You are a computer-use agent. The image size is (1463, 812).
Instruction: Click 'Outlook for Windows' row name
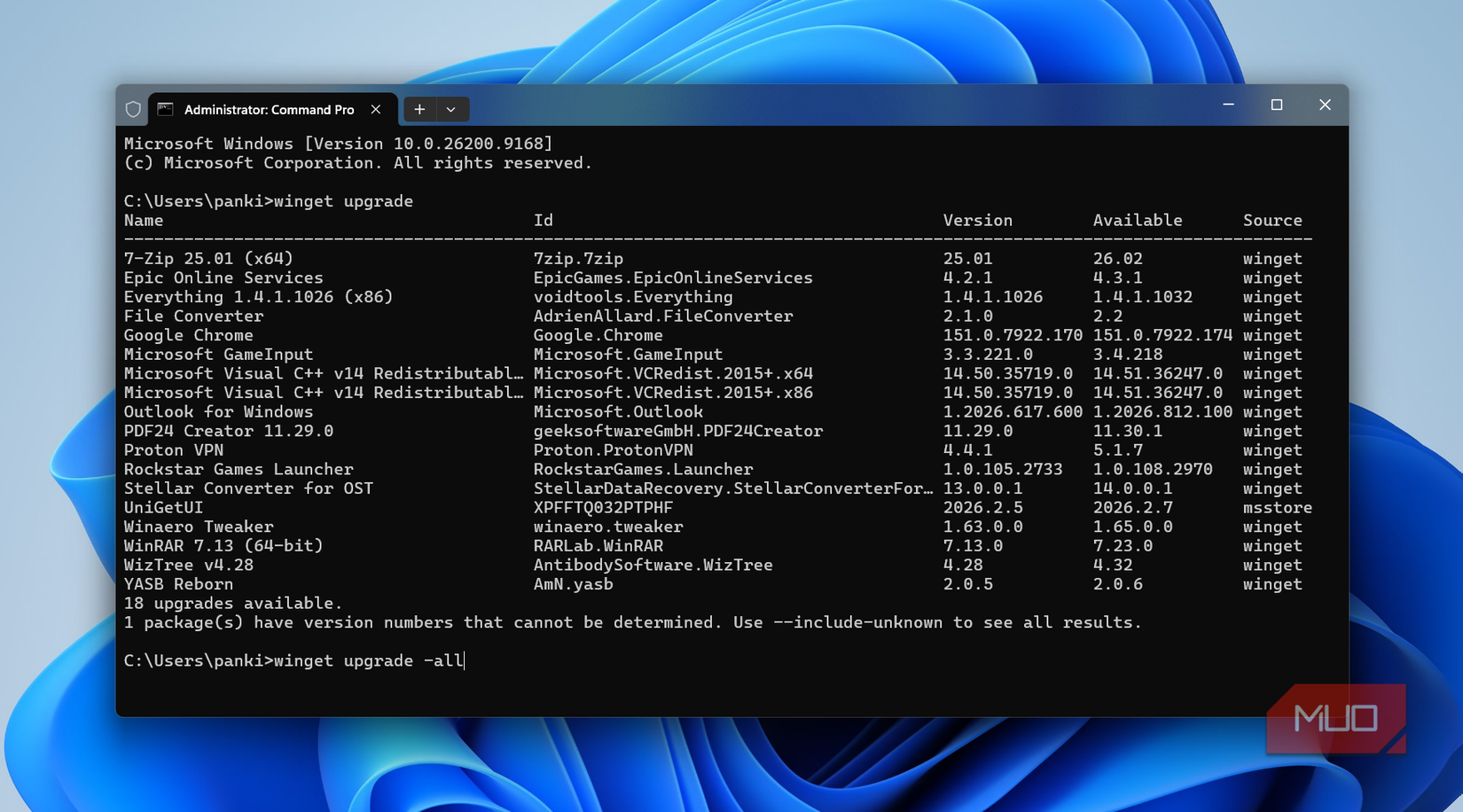(x=218, y=411)
